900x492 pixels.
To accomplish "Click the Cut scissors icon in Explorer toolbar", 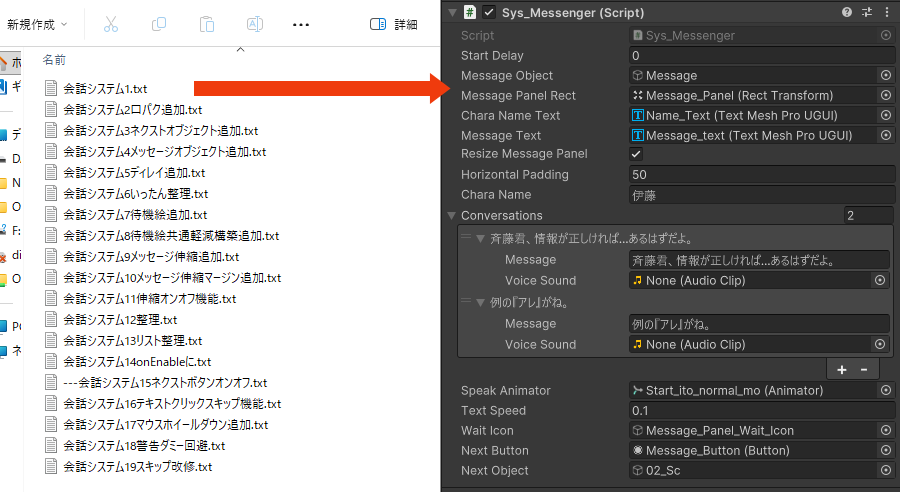I will [x=111, y=24].
